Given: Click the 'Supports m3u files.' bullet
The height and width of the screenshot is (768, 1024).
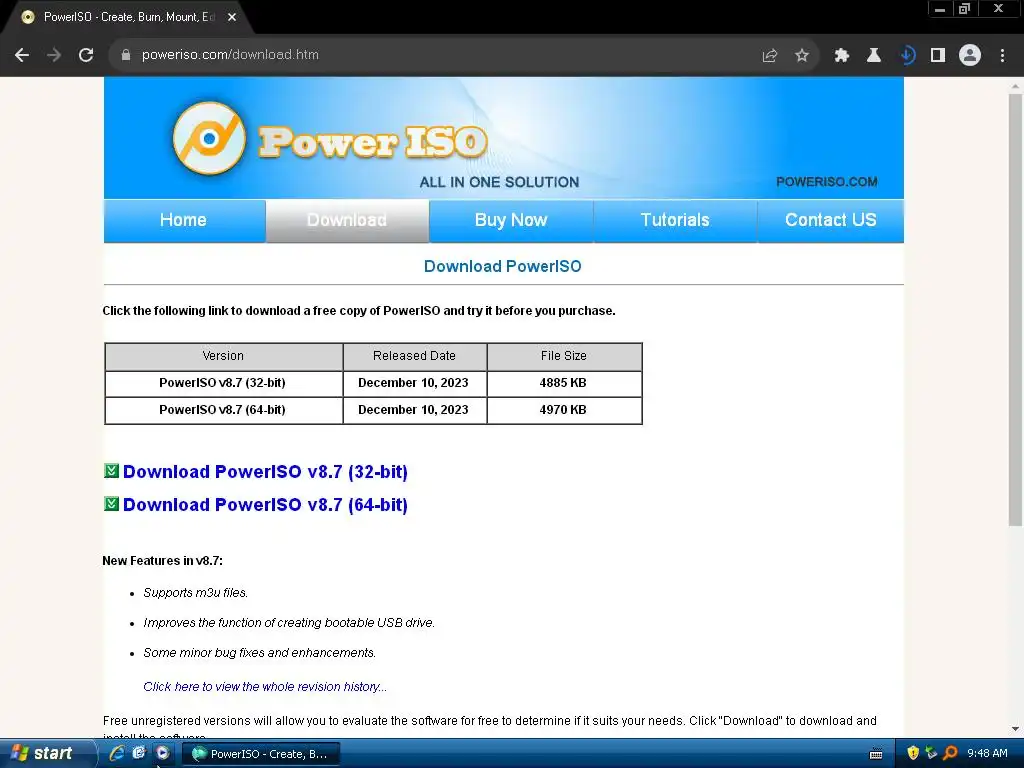Looking at the screenshot, I should [195, 593].
